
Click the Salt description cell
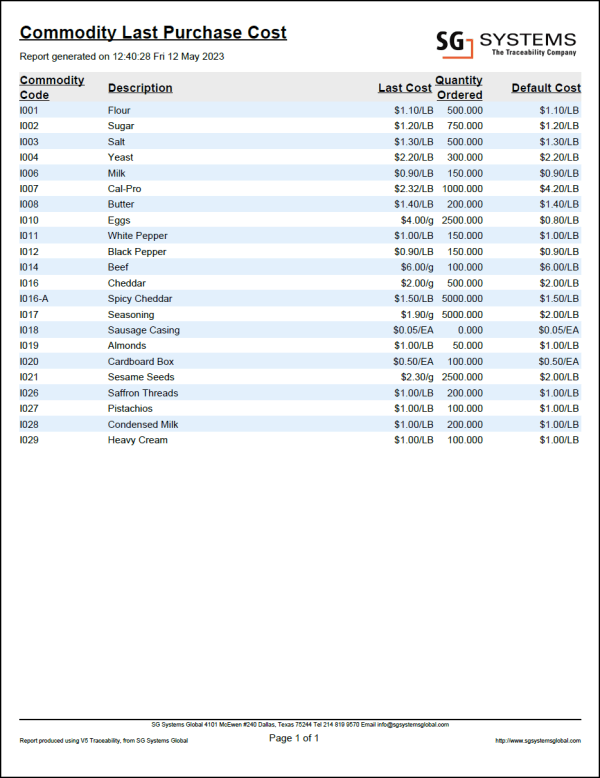click(x=116, y=142)
